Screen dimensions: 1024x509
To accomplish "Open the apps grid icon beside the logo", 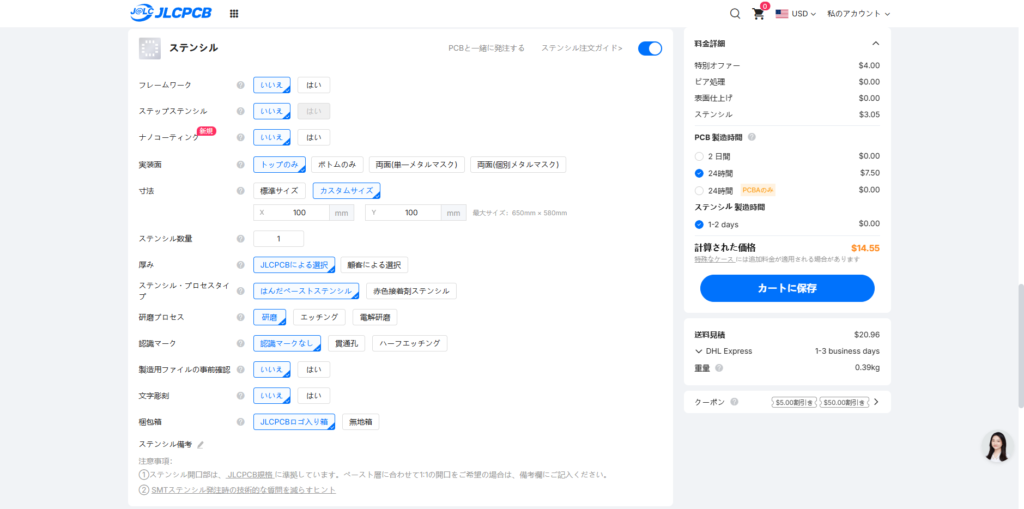I will 234,14.
